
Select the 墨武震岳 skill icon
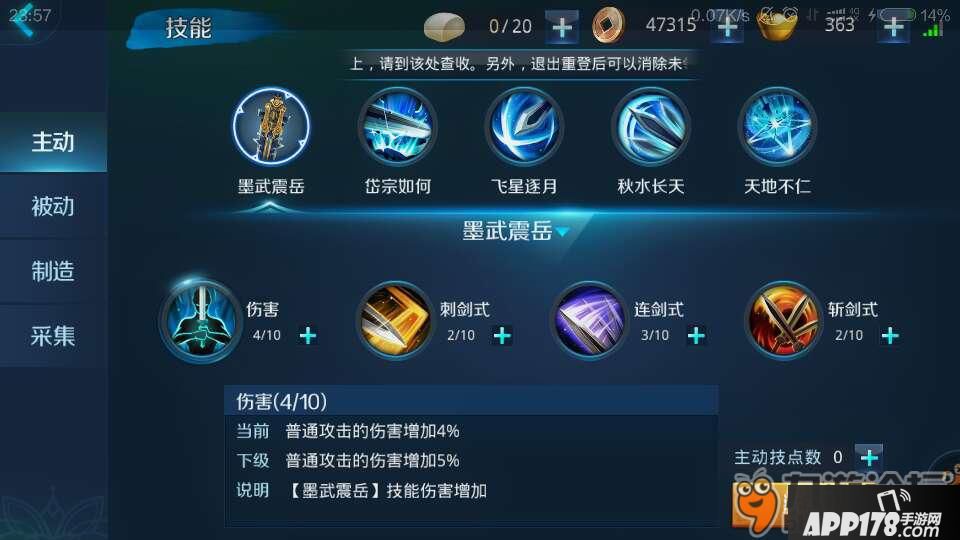(271, 127)
